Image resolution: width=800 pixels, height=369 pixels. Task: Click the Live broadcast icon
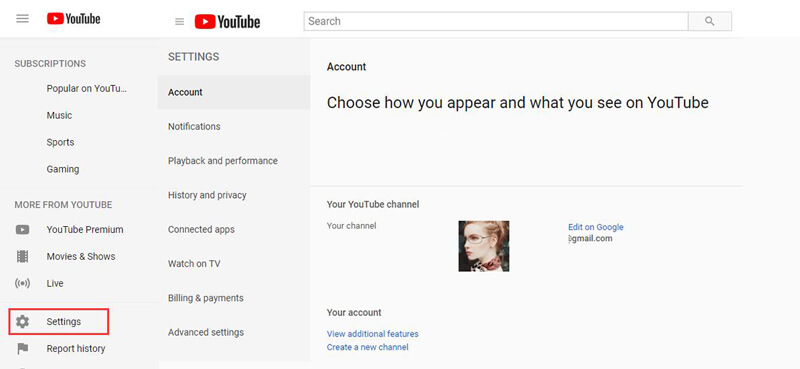coord(22,283)
